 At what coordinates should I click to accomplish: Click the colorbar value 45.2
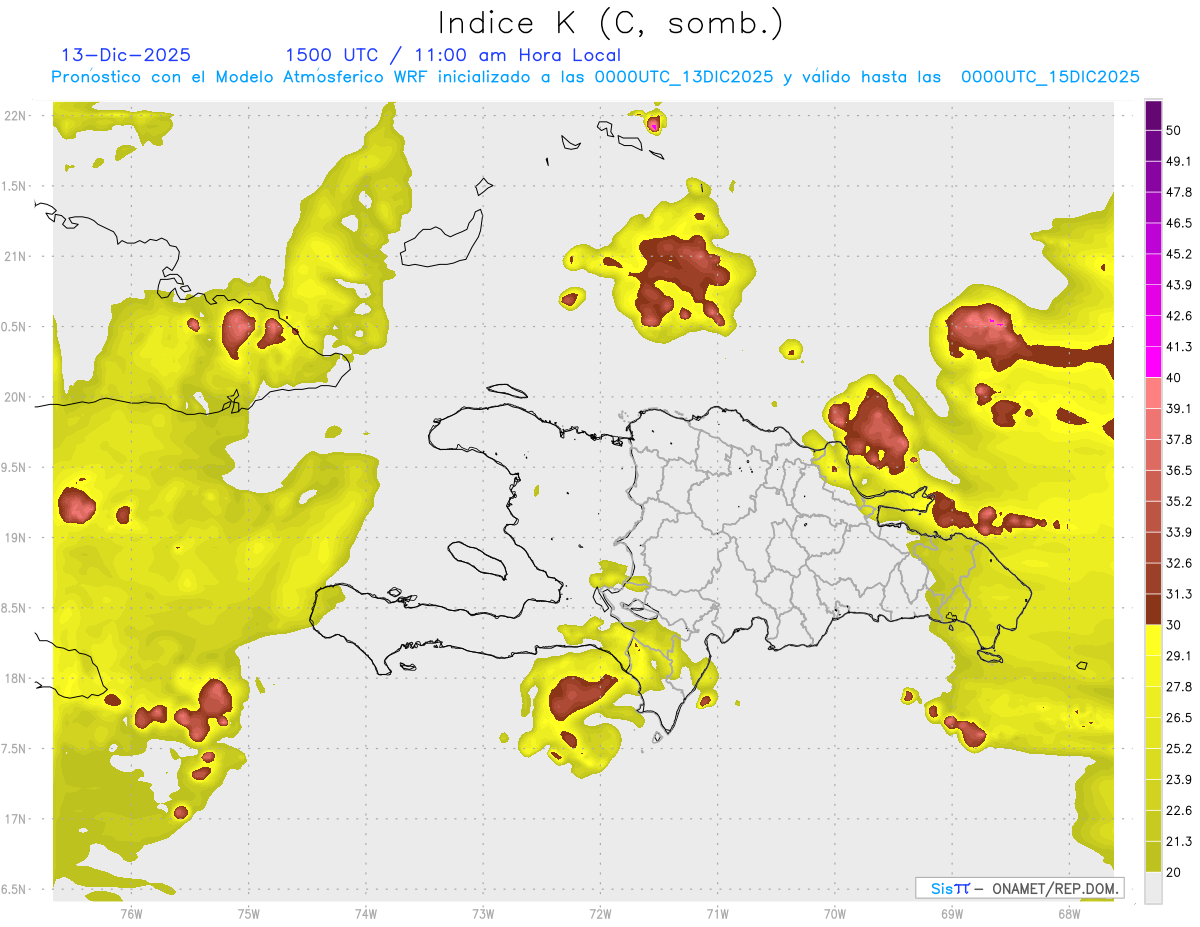tap(1180, 254)
